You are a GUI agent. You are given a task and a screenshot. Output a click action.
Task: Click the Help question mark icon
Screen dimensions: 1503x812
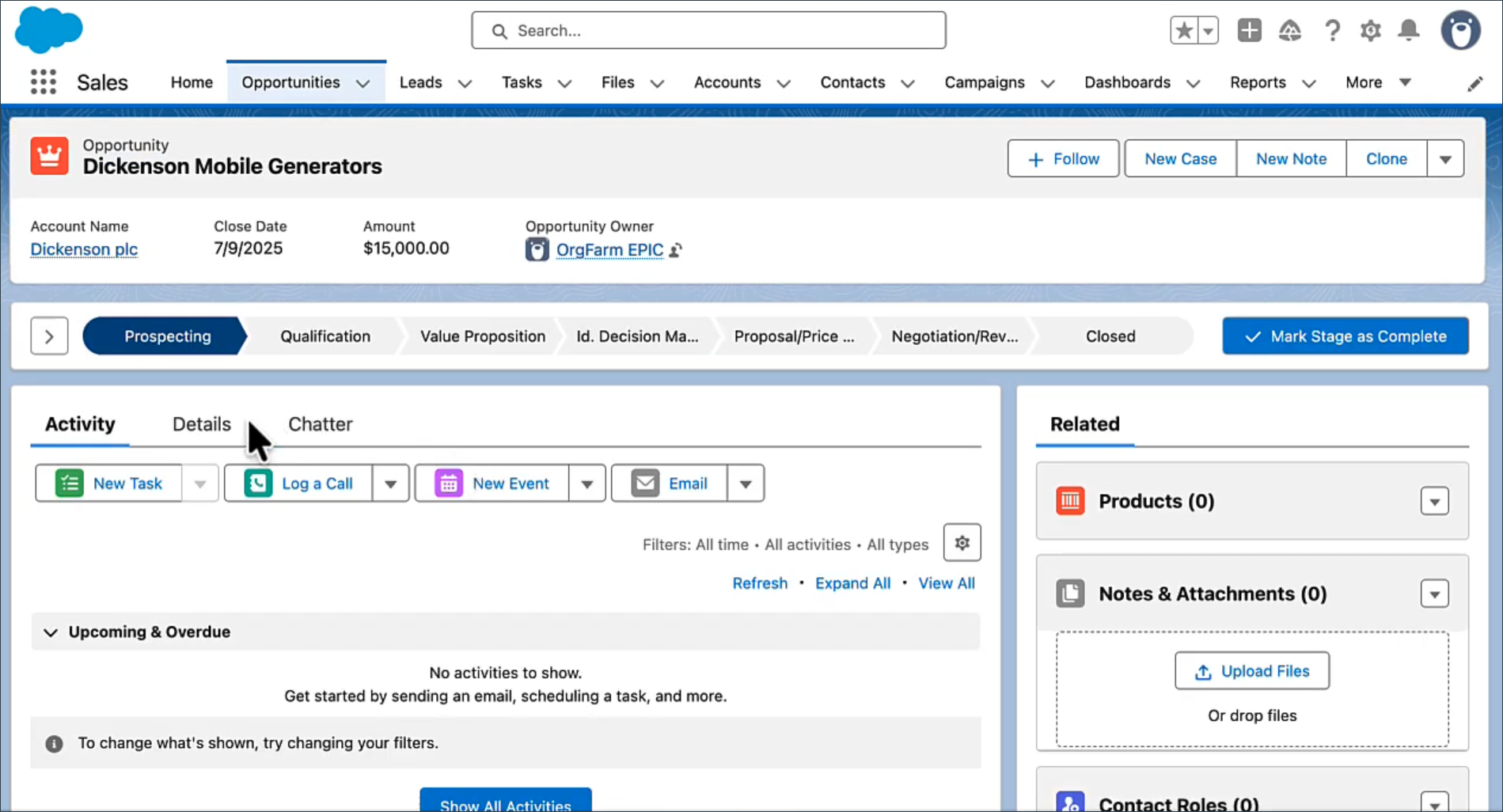tap(1332, 30)
